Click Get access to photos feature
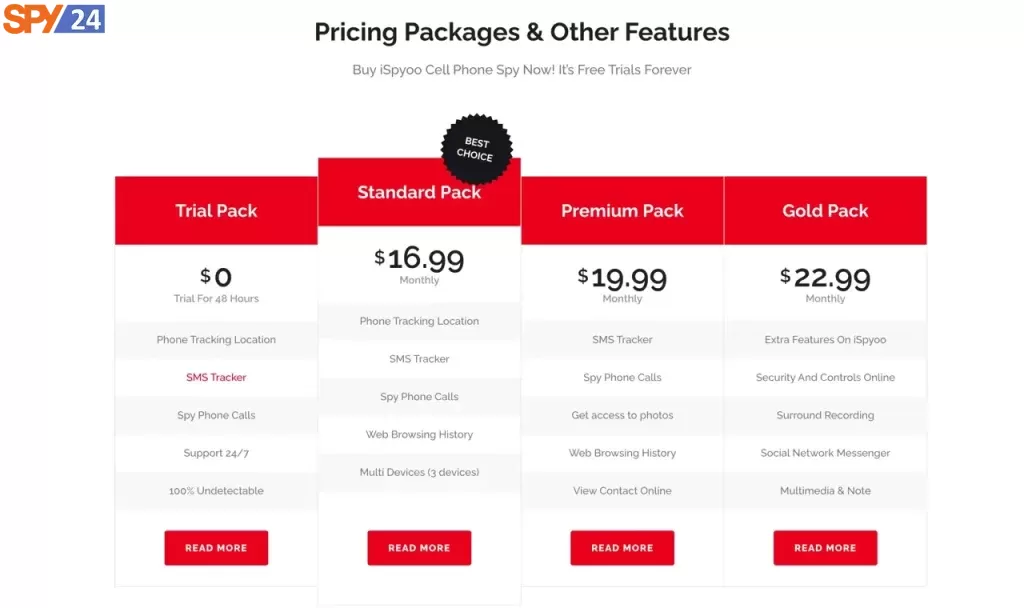 [622, 415]
